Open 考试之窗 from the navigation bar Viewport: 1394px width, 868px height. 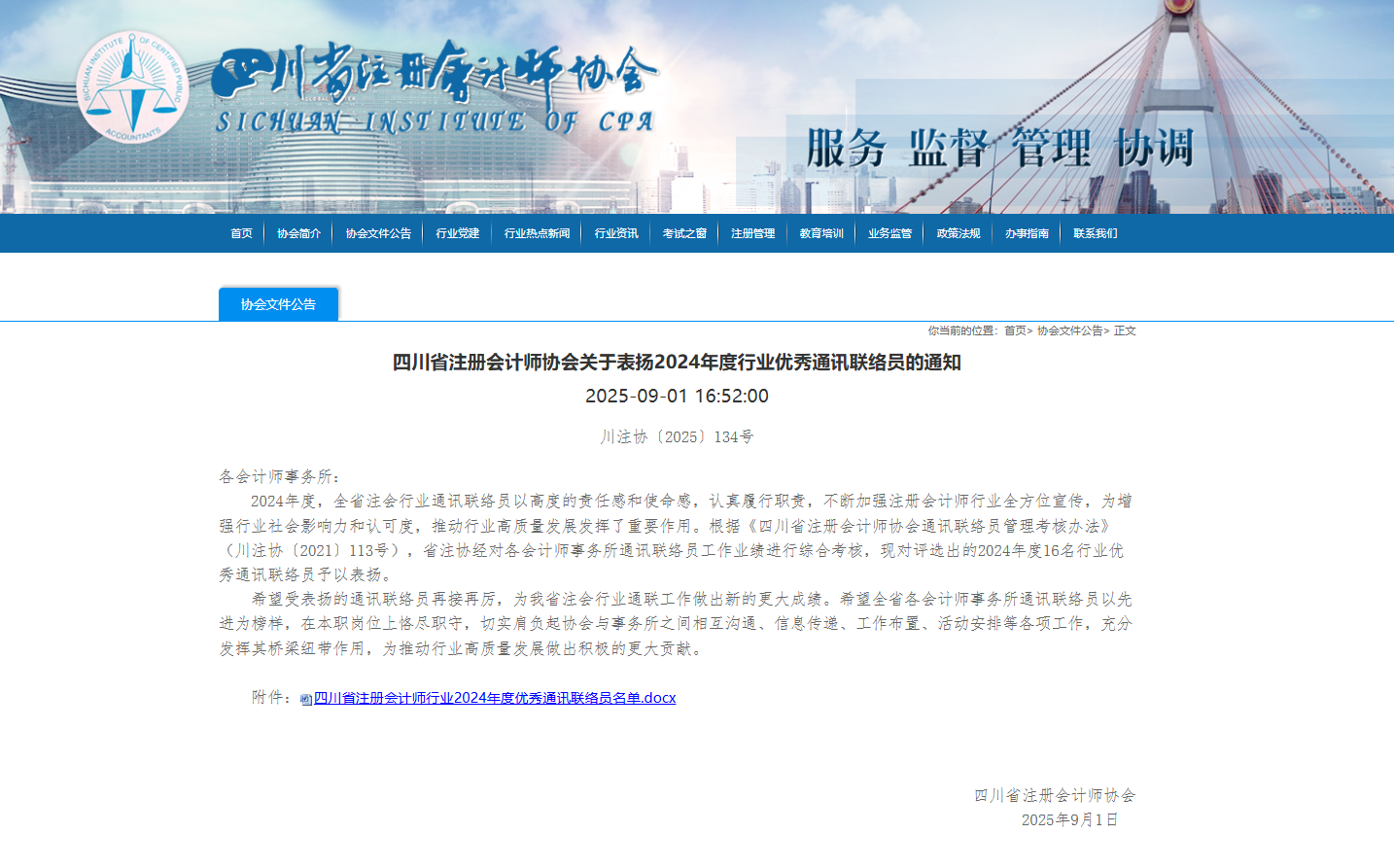pyautogui.click(x=684, y=233)
